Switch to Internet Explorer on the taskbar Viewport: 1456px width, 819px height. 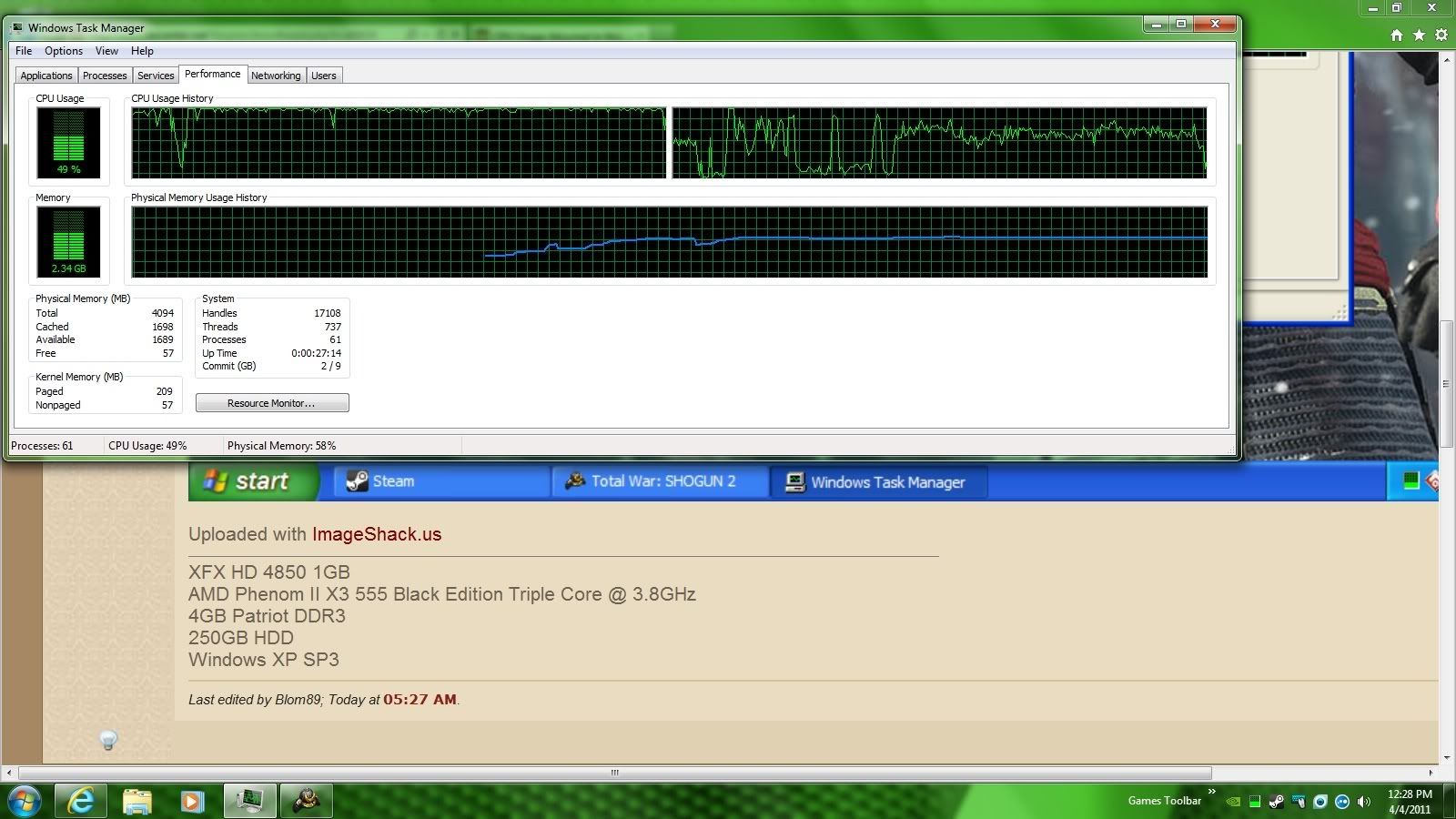point(81,802)
